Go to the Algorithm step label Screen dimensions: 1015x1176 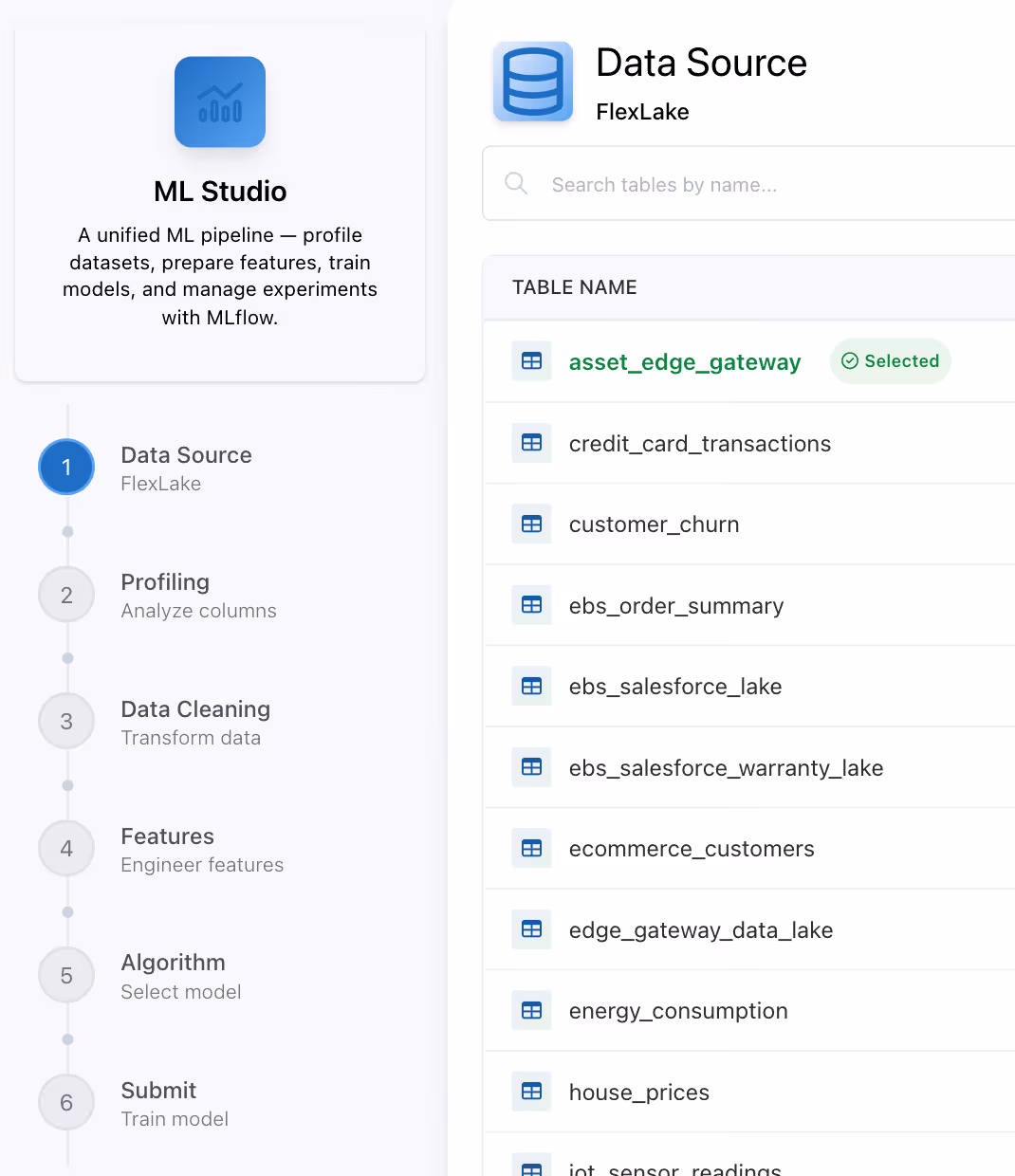174,963
